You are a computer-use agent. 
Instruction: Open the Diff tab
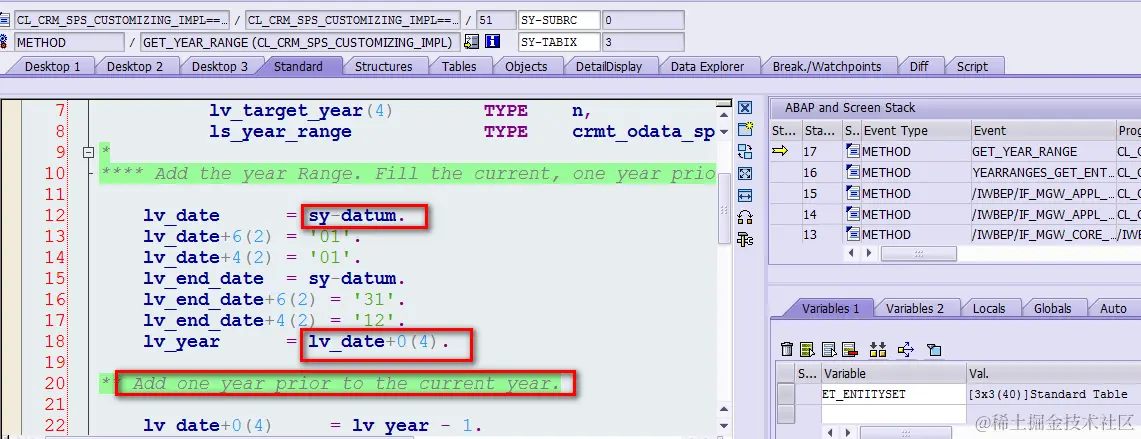click(919, 66)
